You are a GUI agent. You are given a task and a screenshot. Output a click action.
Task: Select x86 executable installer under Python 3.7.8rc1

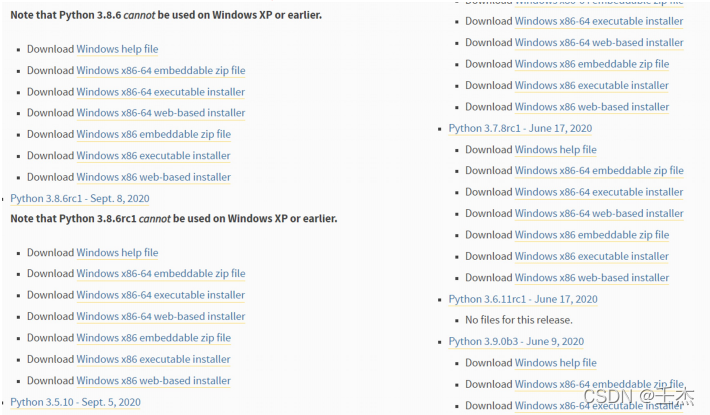click(591, 256)
